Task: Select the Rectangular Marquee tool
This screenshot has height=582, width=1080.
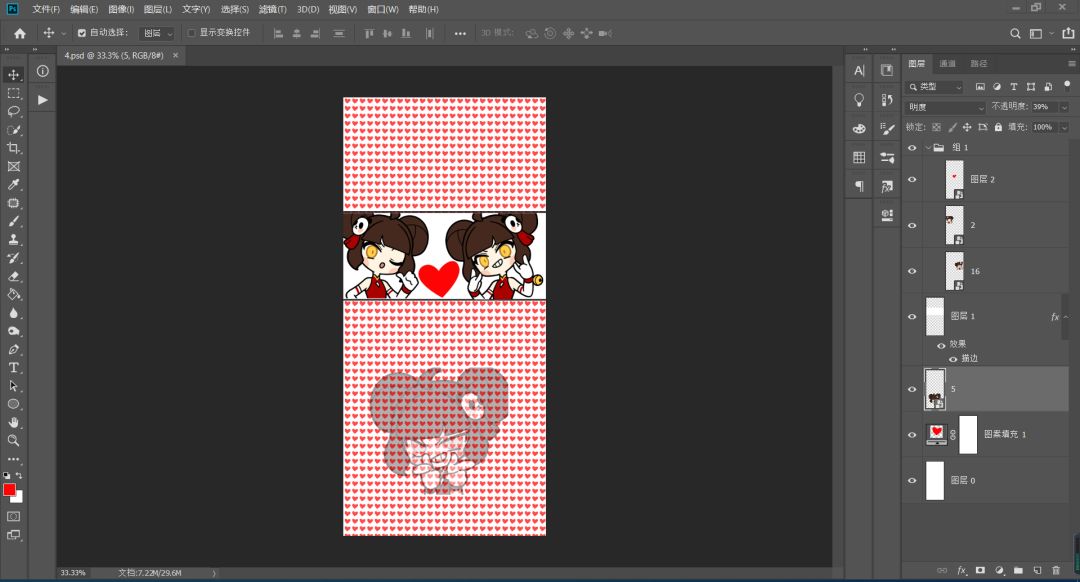Action: 13,93
